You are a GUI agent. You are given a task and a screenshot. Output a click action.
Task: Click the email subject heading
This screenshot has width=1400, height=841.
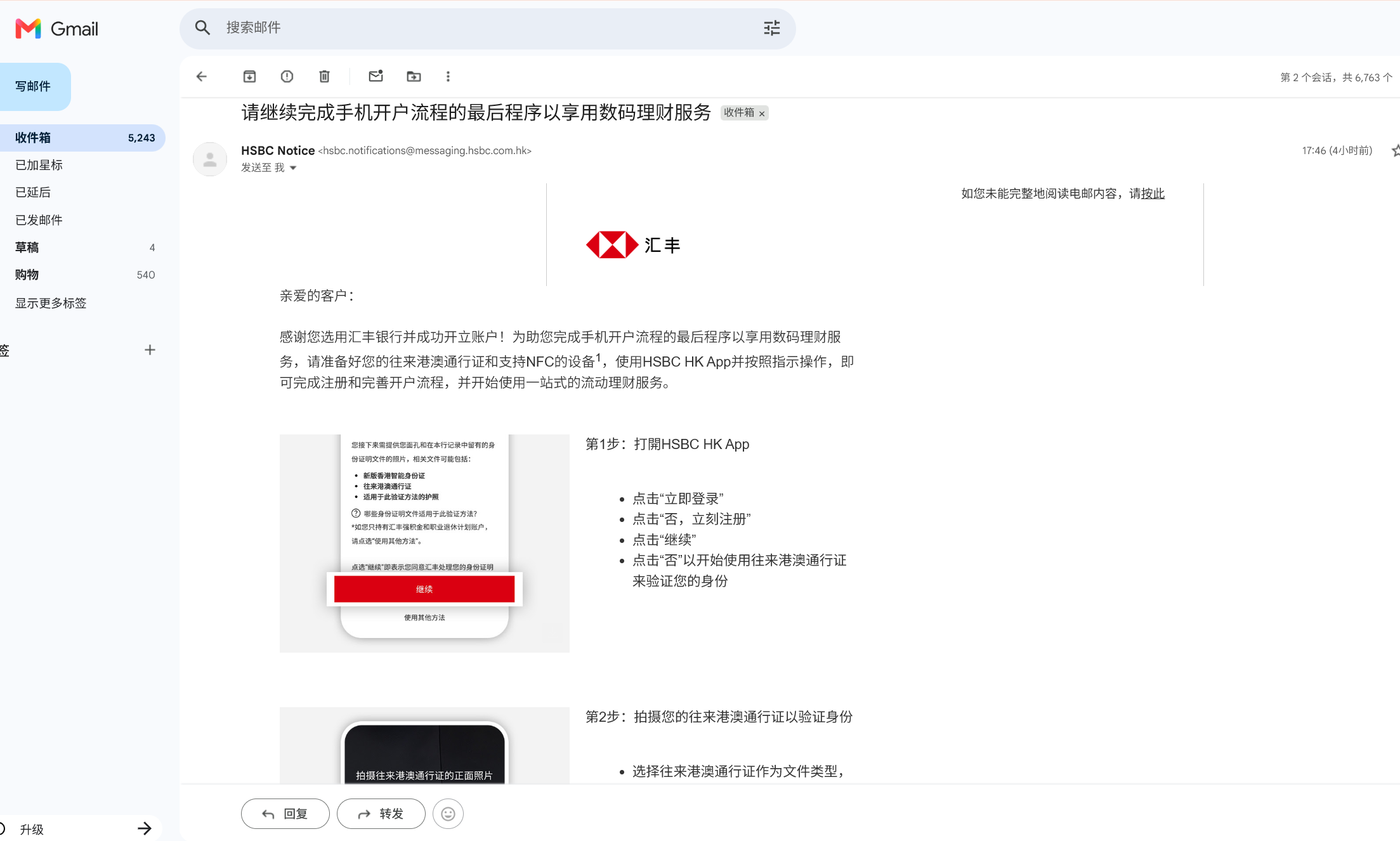[476, 112]
